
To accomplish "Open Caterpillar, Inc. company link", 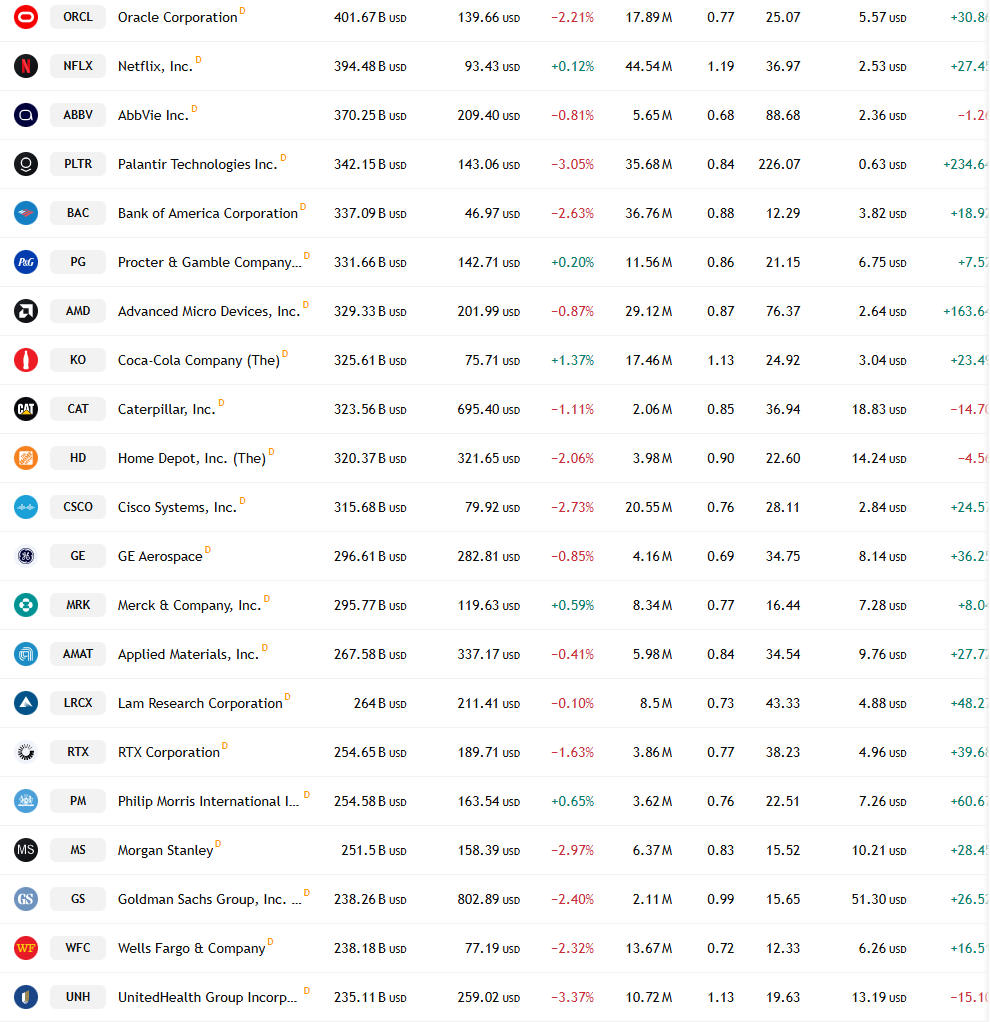I will click(x=166, y=409).
